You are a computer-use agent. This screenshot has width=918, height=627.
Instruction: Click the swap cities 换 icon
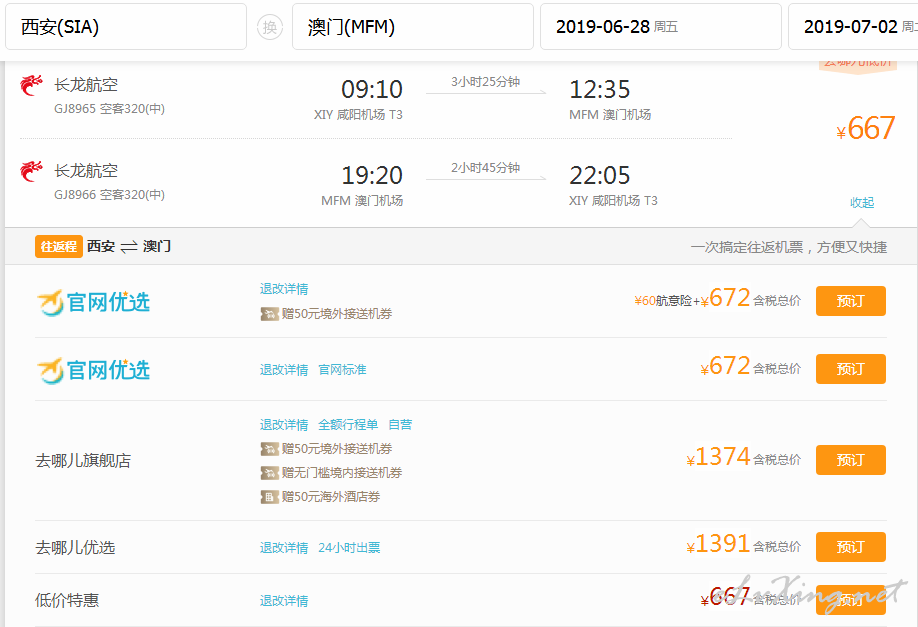[270, 27]
